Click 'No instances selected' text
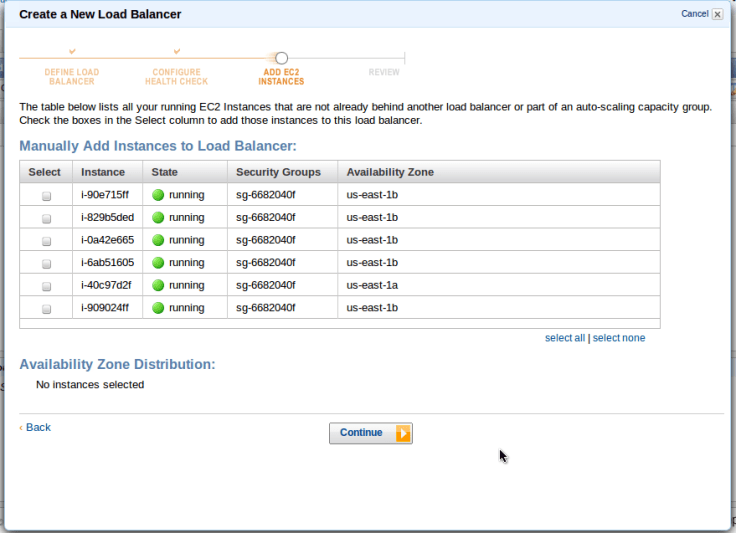Viewport: 736px width, 533px height. (x=90, y=385)
